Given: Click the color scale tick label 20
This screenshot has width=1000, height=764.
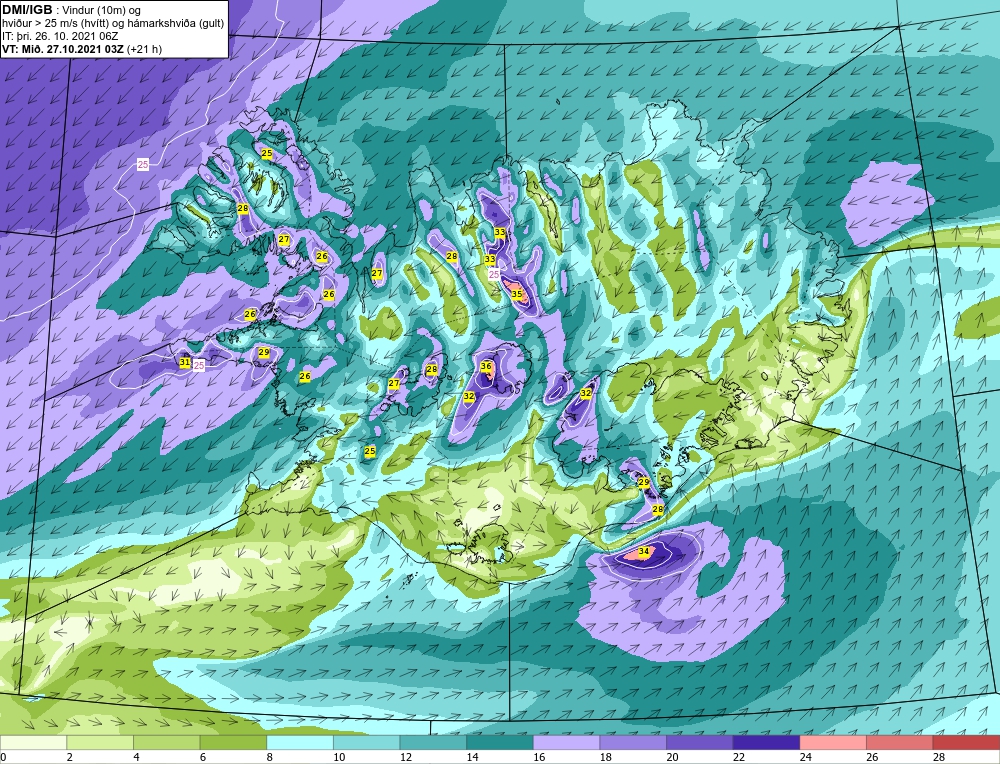Looking at the screenshot, I should [672, 757].
